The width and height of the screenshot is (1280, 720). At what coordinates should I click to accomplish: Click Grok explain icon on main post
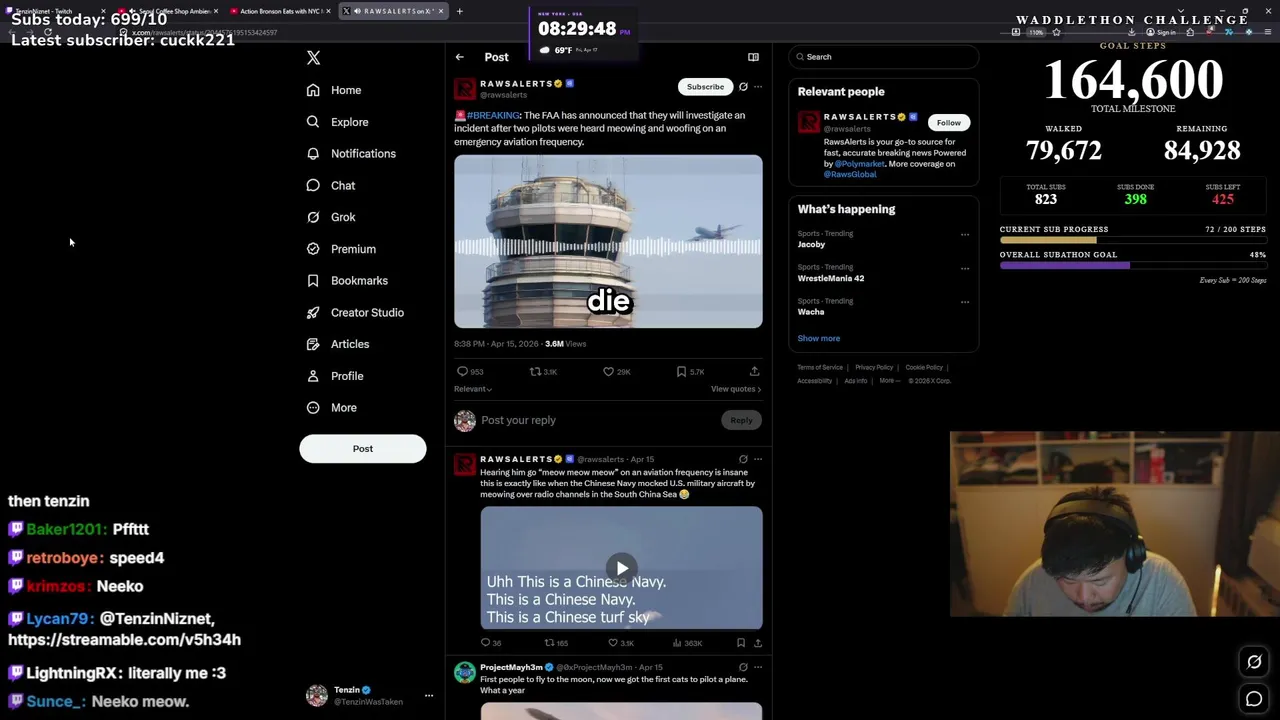(743, 87)
